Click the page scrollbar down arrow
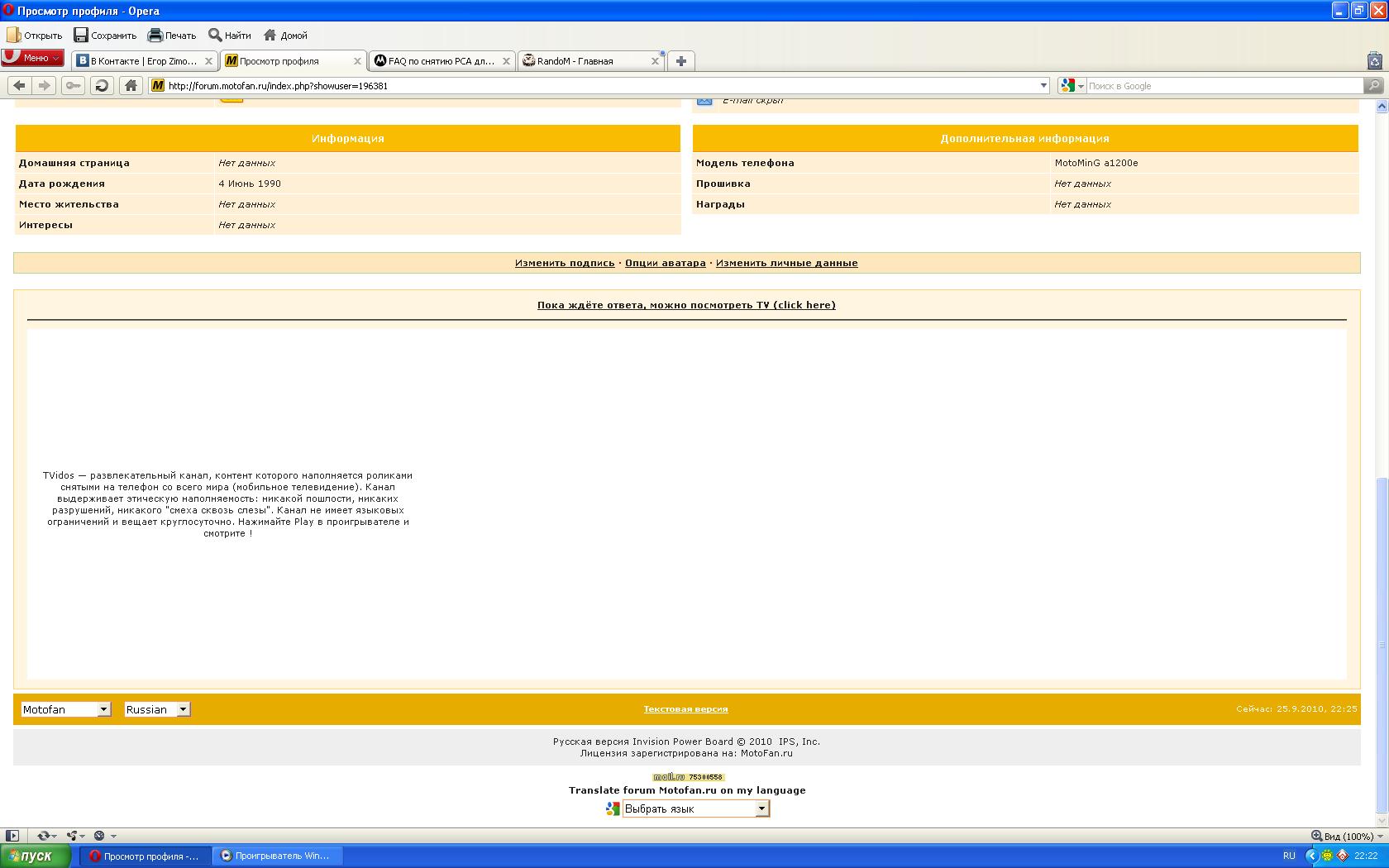The height and width of the screenshot is (868, 1389). [x=1381, y=821]
